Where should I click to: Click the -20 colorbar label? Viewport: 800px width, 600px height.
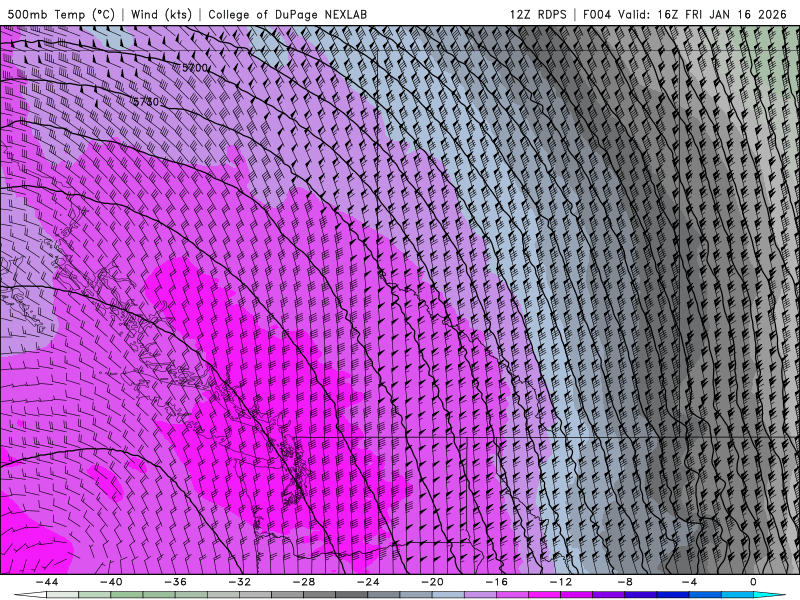point(432,582)
